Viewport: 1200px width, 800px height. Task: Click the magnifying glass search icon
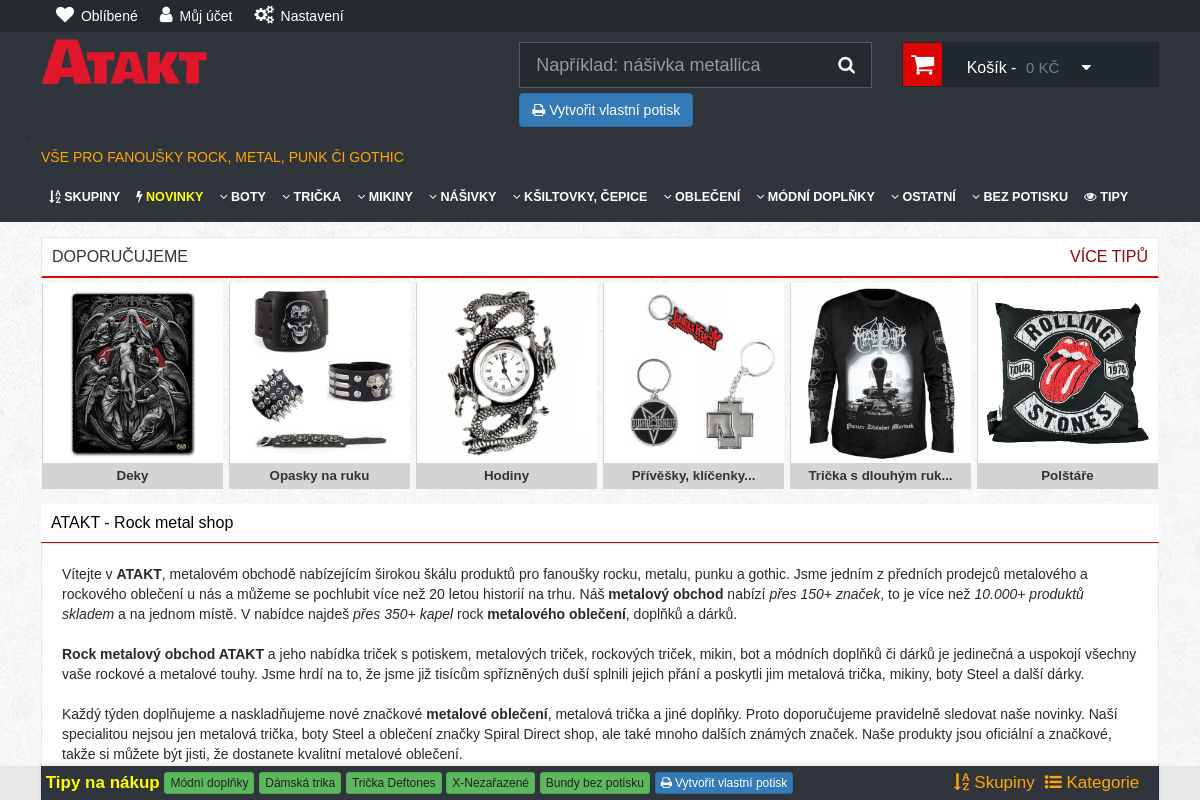[846, 65]
